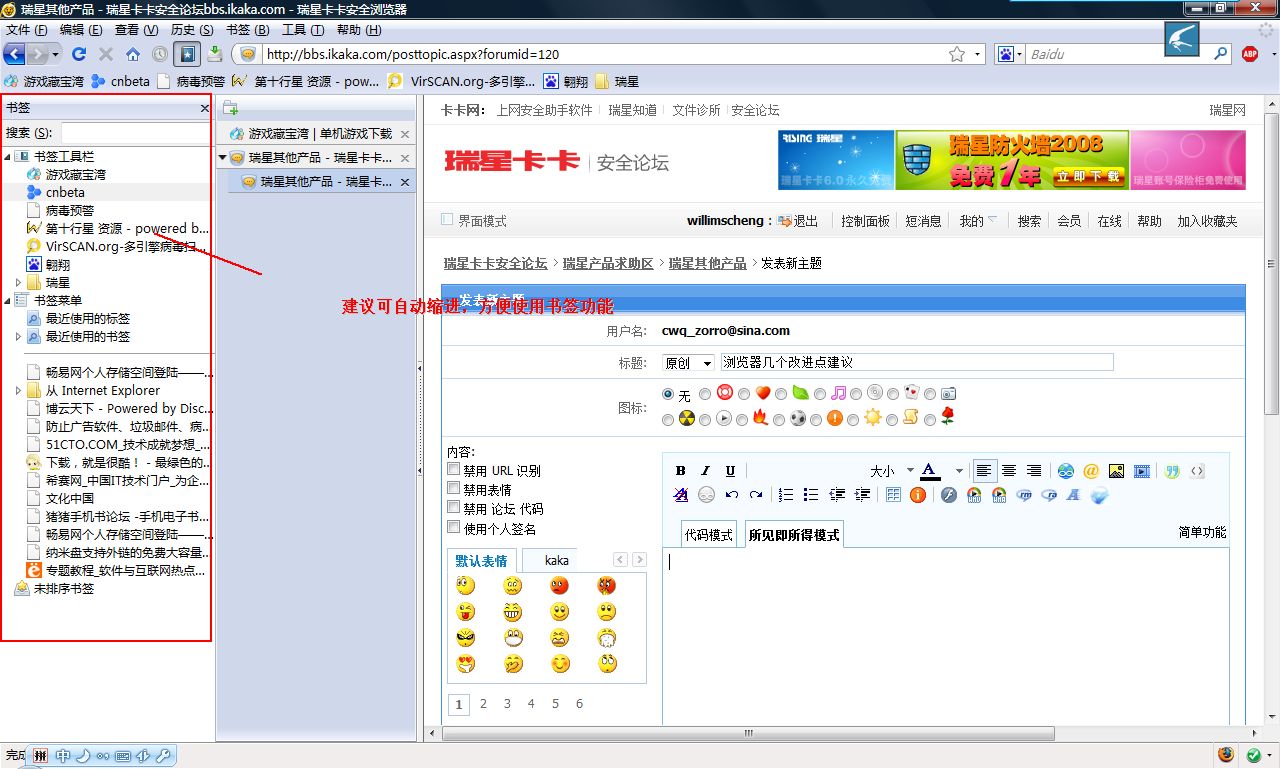Pick the font color swatch button
This screenshot has width=1280, height=769.
(931, 471)
